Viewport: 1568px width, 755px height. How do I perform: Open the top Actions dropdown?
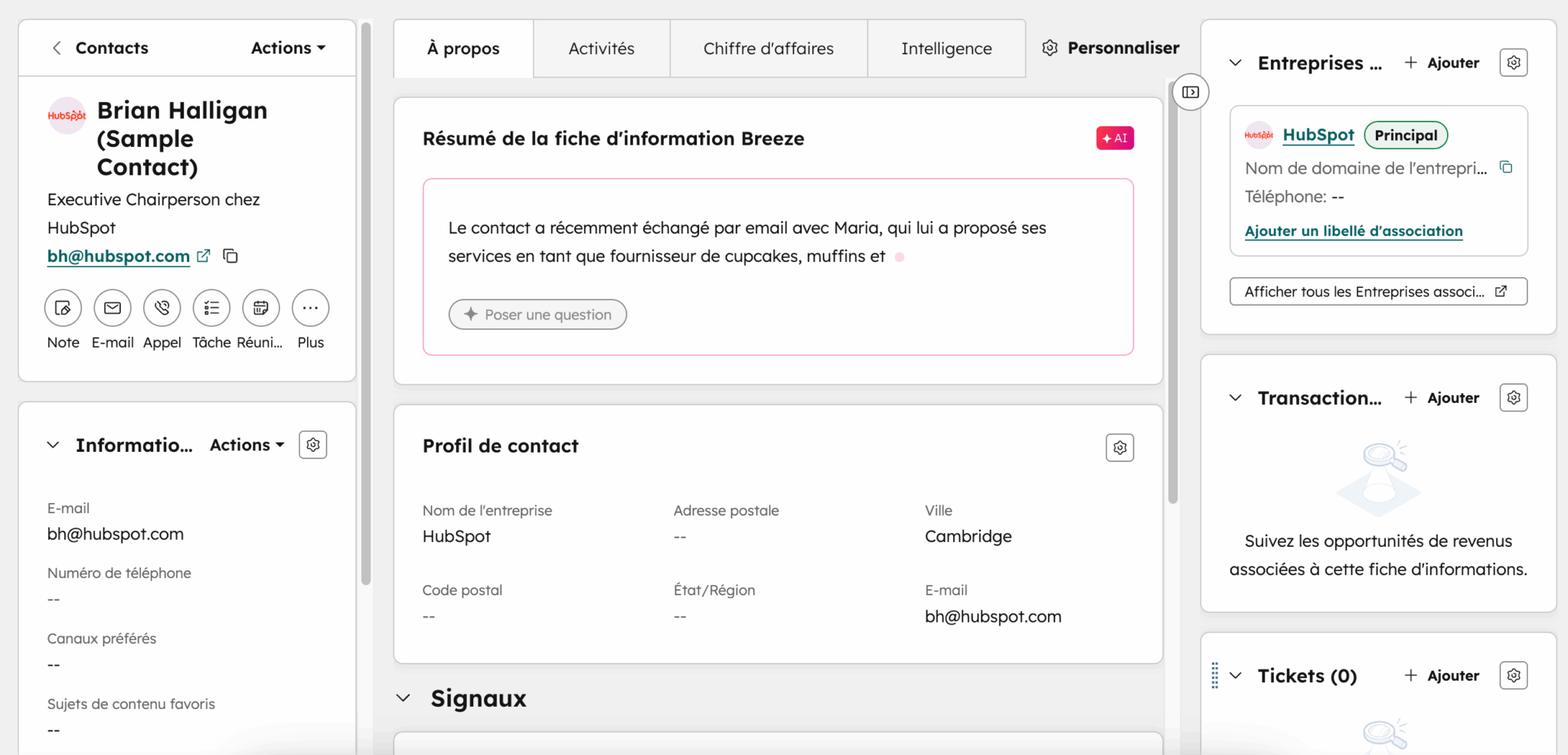[x=288, y=48]
